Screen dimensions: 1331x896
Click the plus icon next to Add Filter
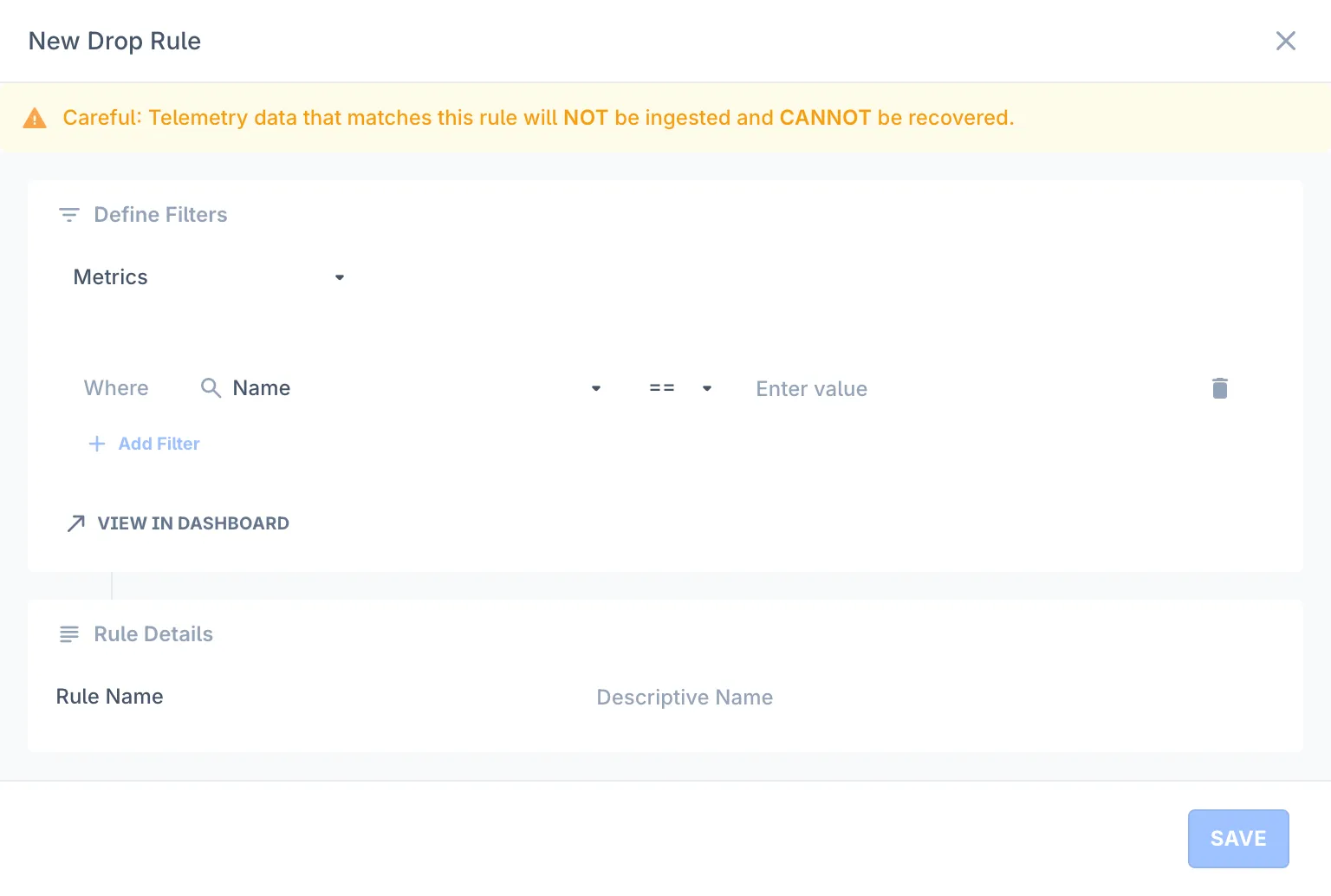click(x=97, y=444)
